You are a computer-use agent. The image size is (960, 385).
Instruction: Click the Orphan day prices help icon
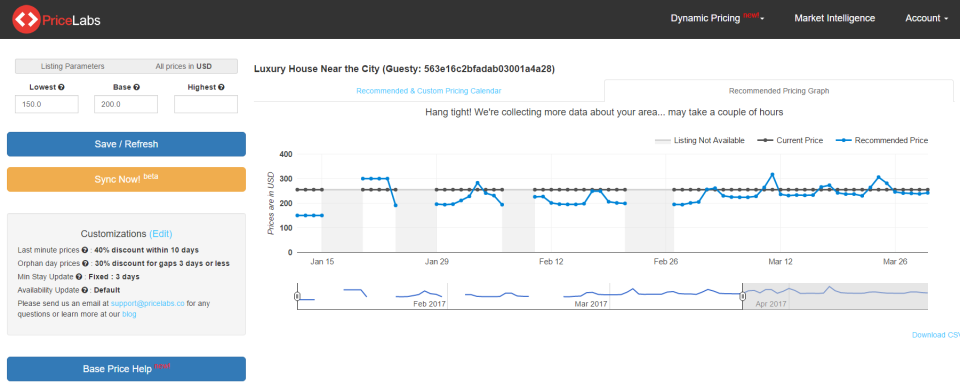pyautogui.click(x=85, y=264)
